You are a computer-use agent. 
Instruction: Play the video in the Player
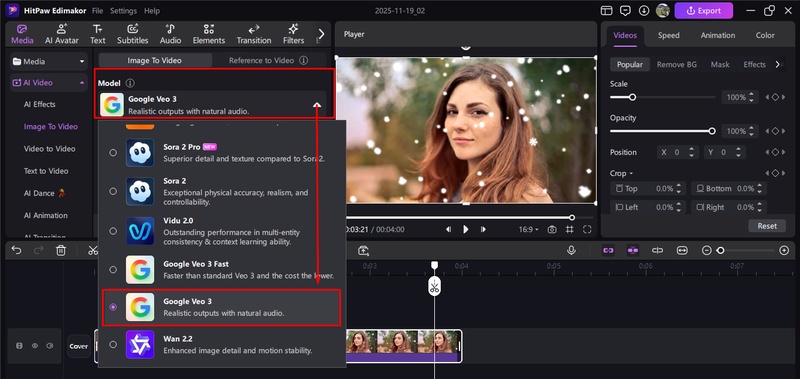[465, 230]
